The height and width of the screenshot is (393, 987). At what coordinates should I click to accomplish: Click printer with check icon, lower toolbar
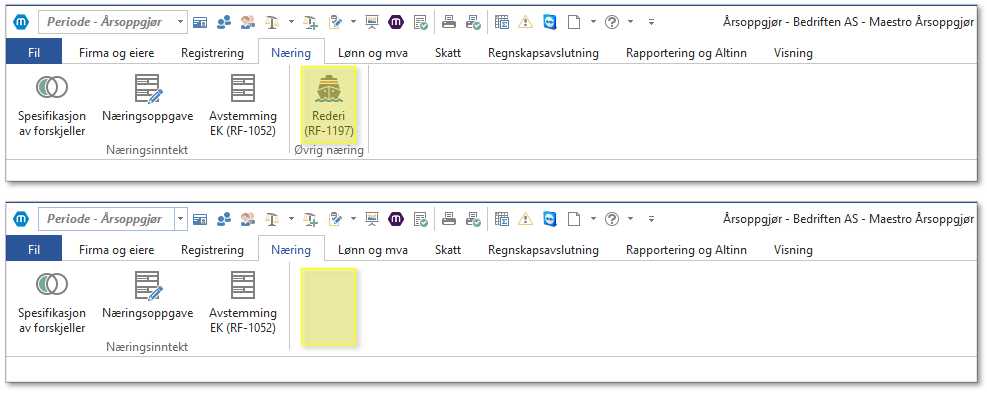pos(473,219)
